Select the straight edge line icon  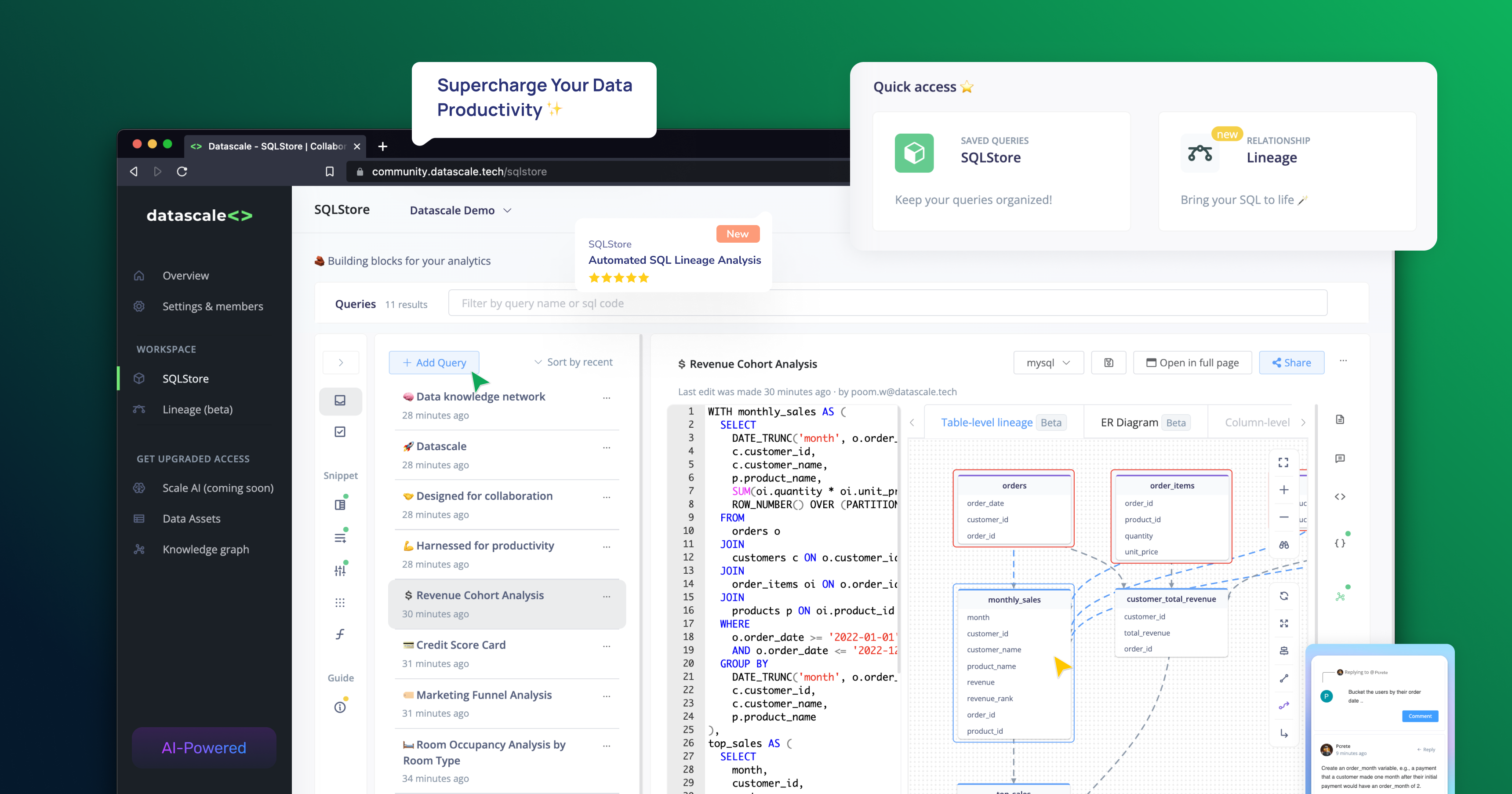[x=1284, y=678]
